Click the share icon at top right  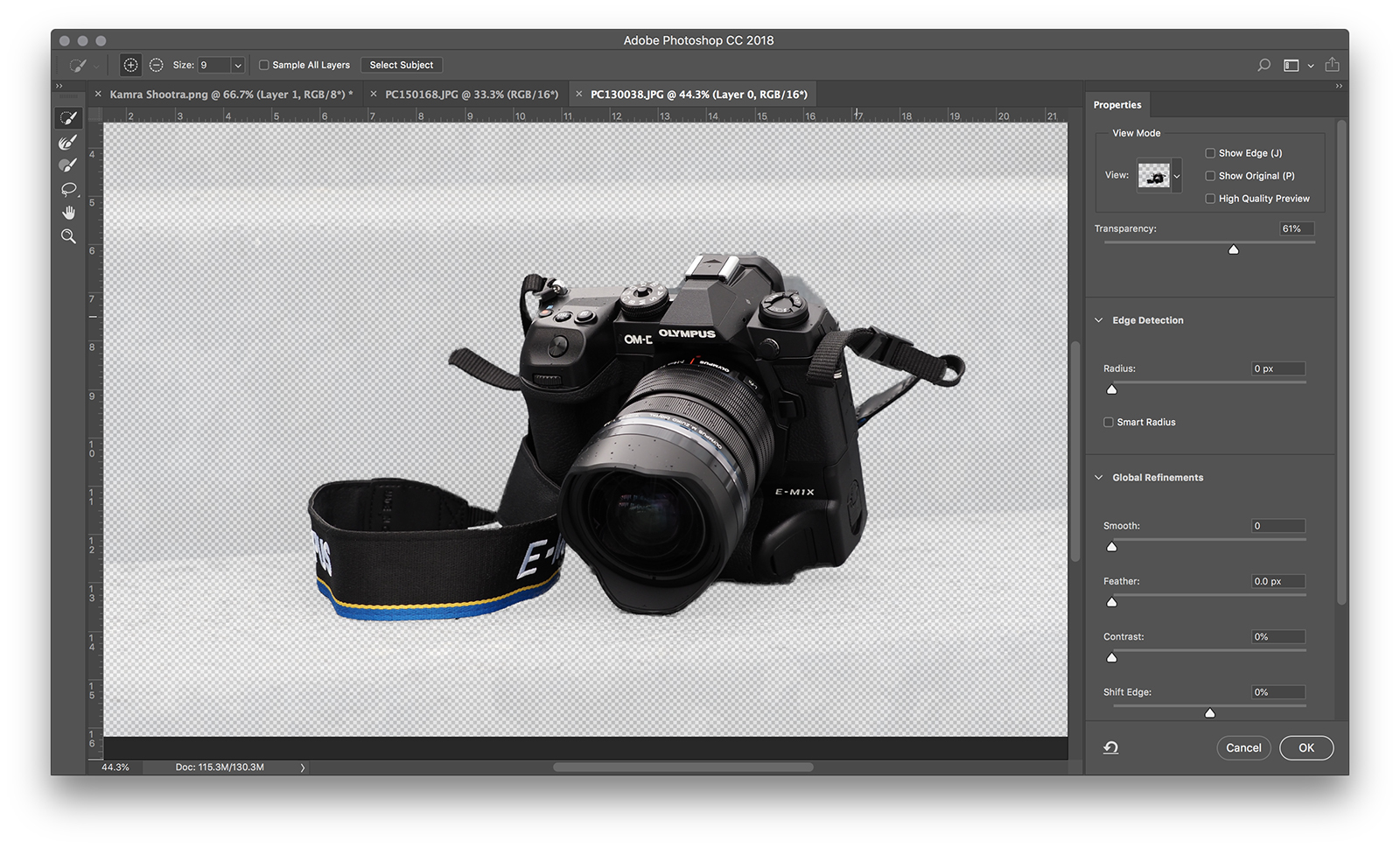[x=1332, y=64]
